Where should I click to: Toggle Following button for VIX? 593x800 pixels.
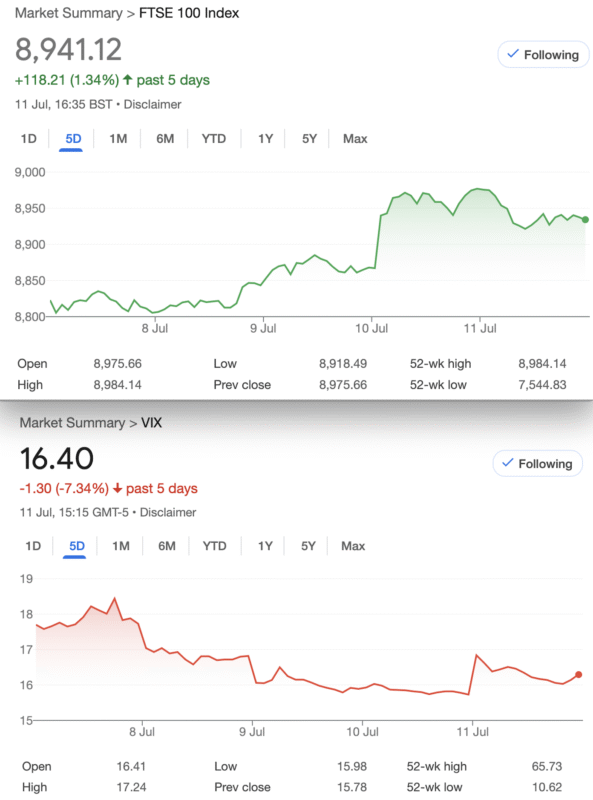pos(537,463)
